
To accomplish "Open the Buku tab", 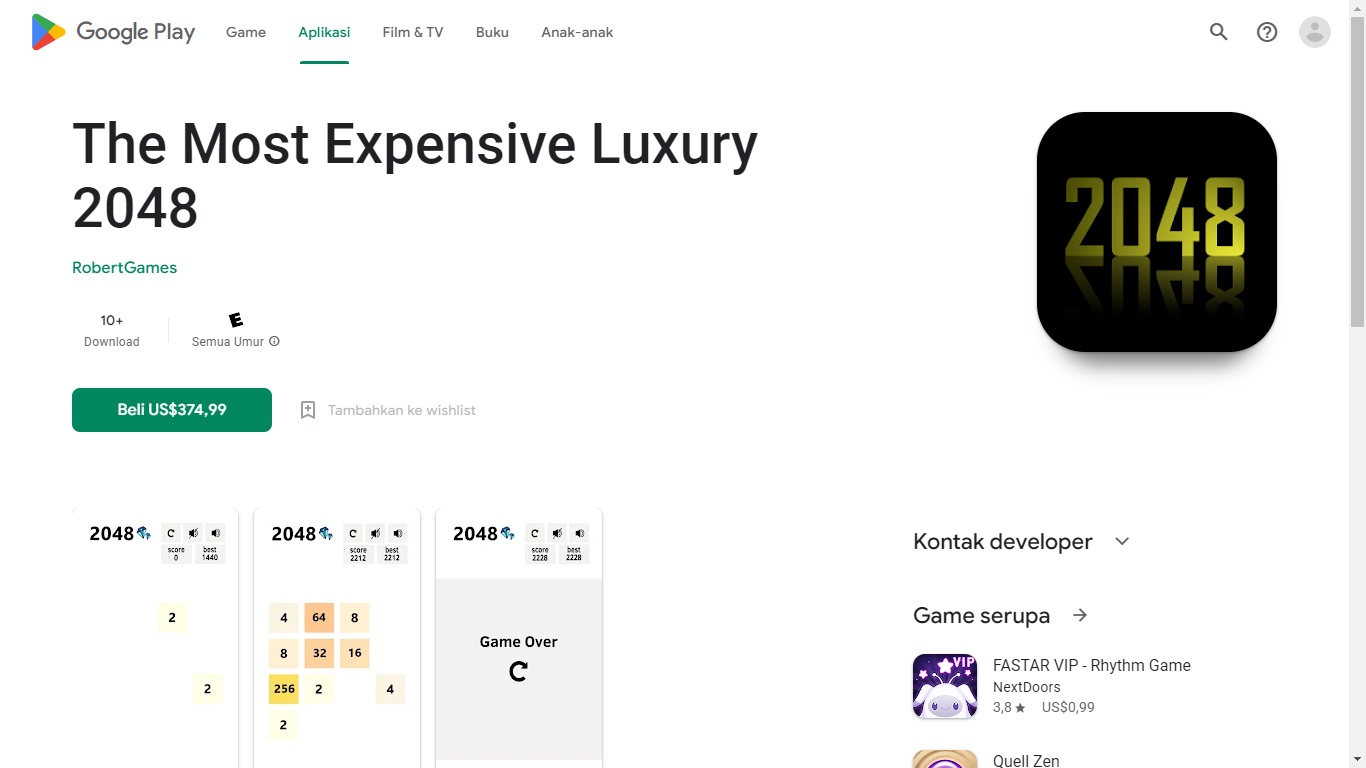I will (492, 32).
